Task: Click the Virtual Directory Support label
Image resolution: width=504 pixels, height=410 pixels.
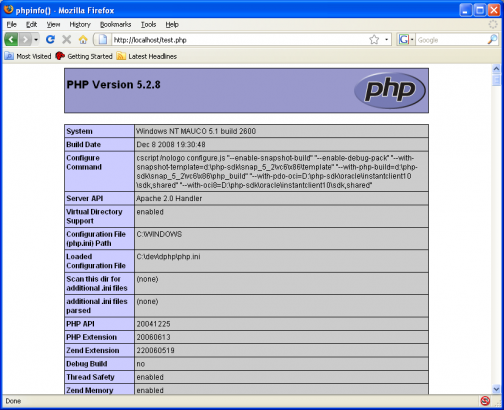Action: pyautogui.click(x=94, y=216)
